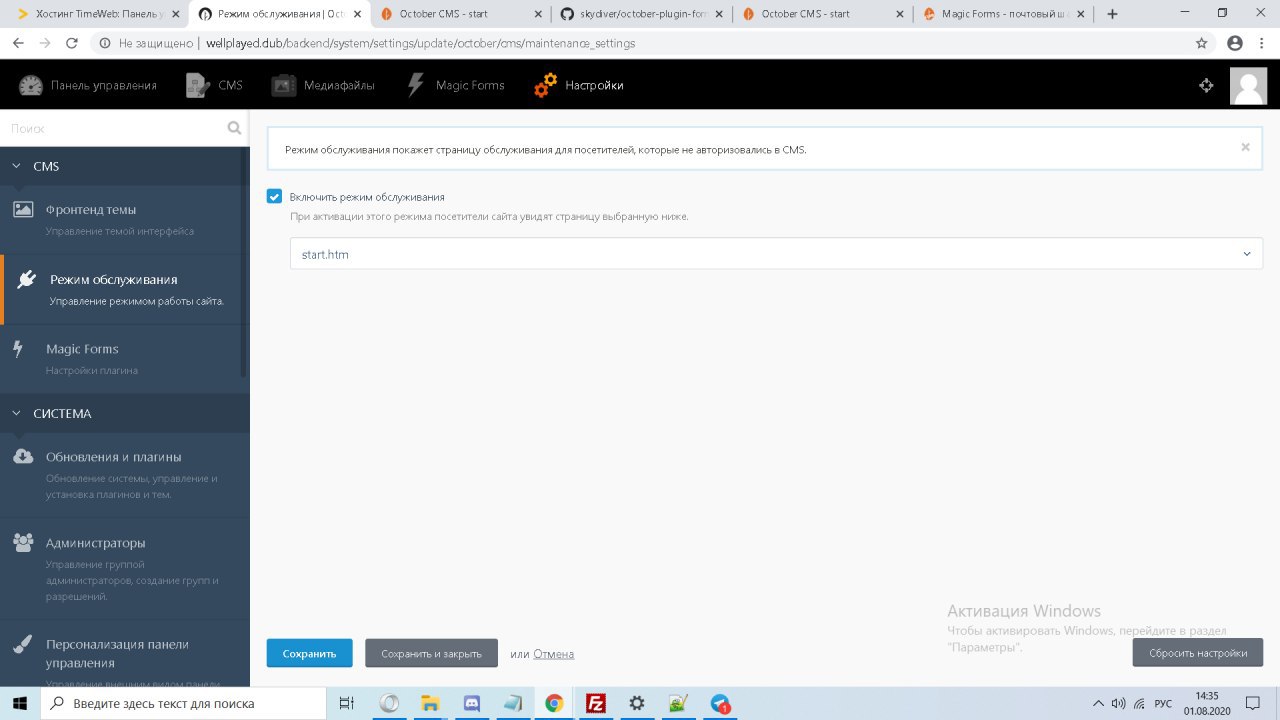The height and width of the screenshot is (720, 1280).
Task: Go back with the browser back arrow
Action: (x=18, y=43)
